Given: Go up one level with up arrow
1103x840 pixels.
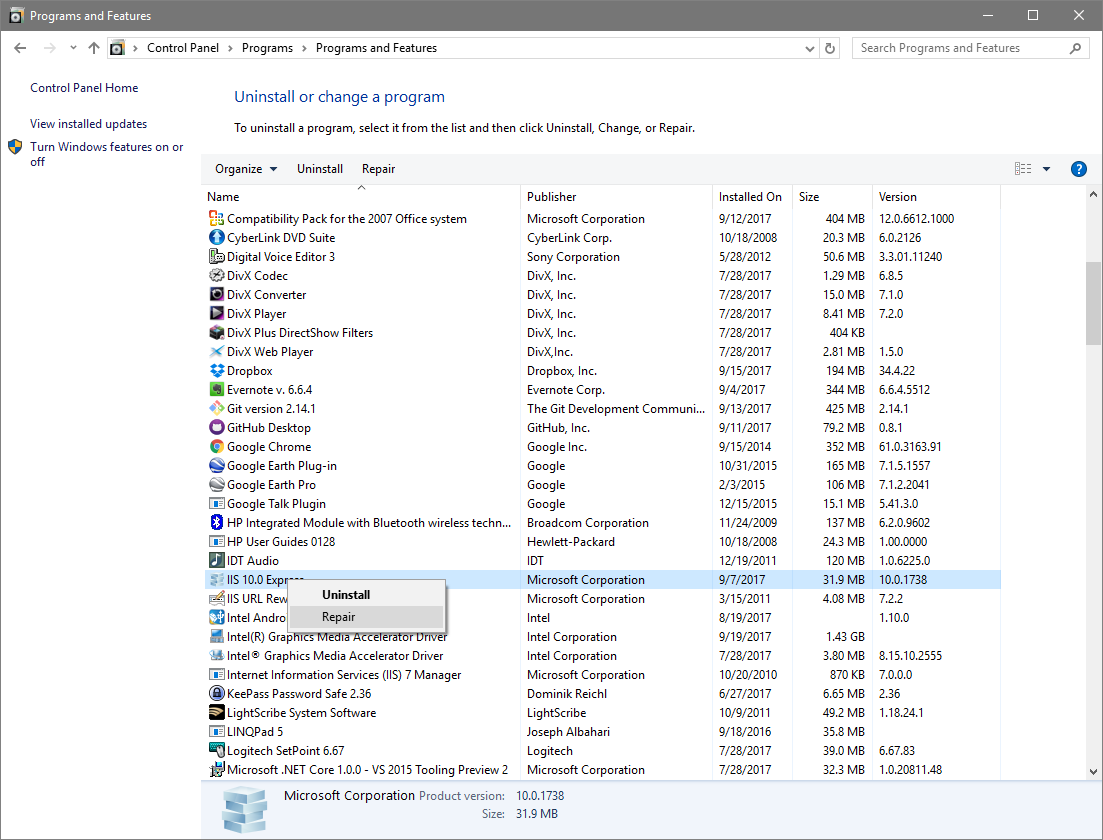Looking at the screenshot, I should point(94,48).
